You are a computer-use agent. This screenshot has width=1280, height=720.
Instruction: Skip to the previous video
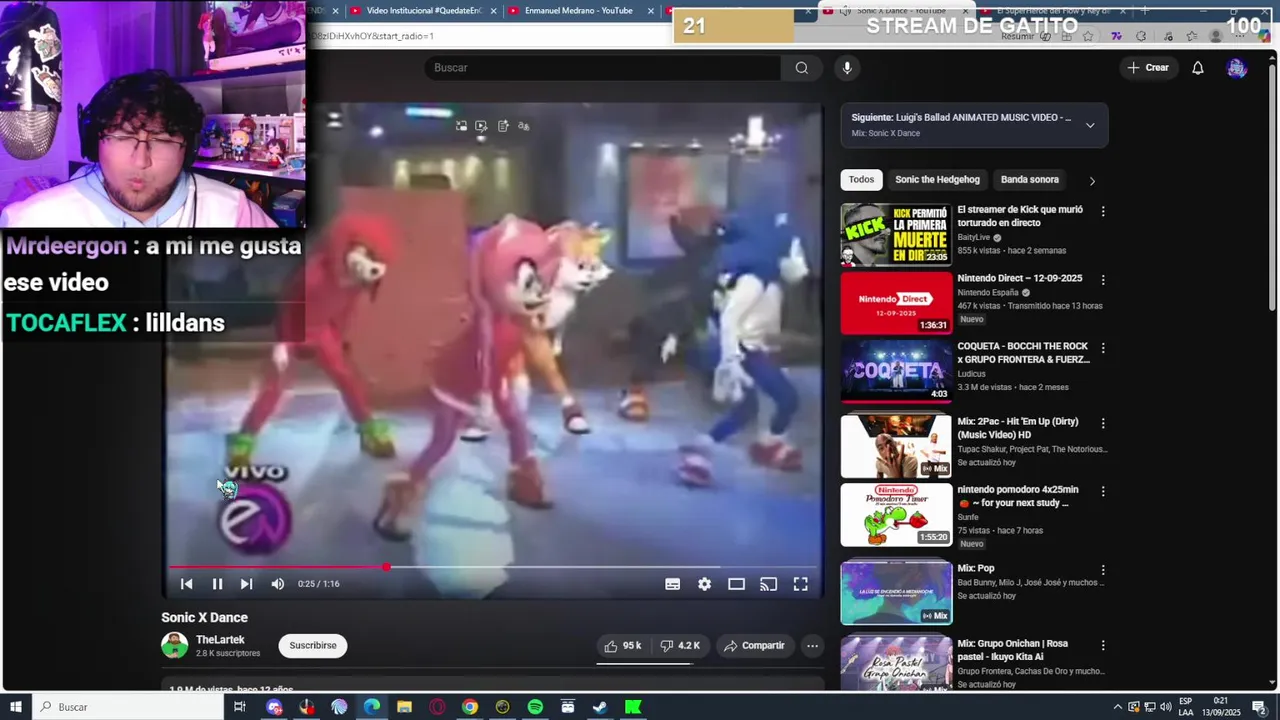pos(186,584)
